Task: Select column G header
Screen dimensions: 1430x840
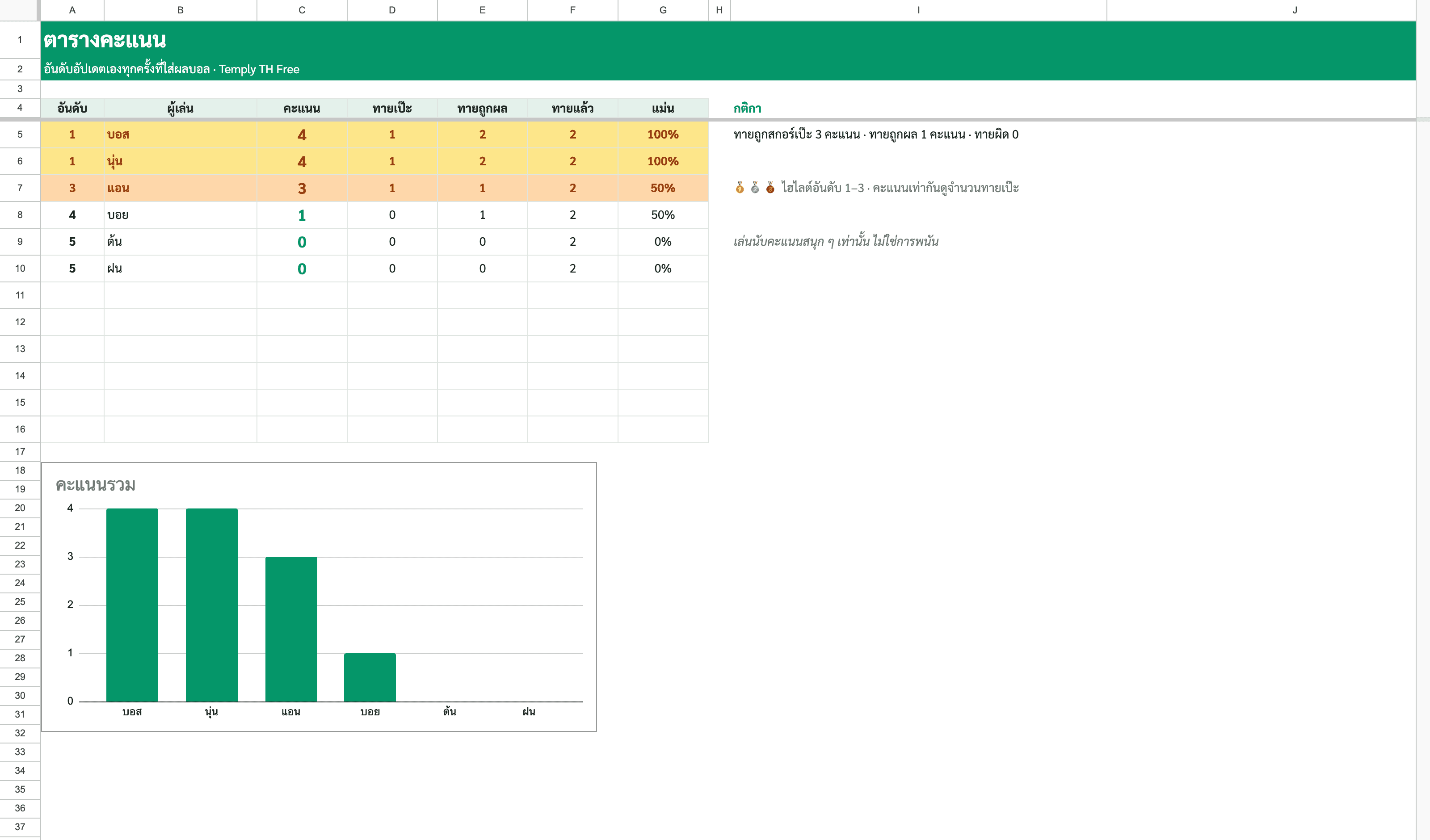Action: point(663,10)
